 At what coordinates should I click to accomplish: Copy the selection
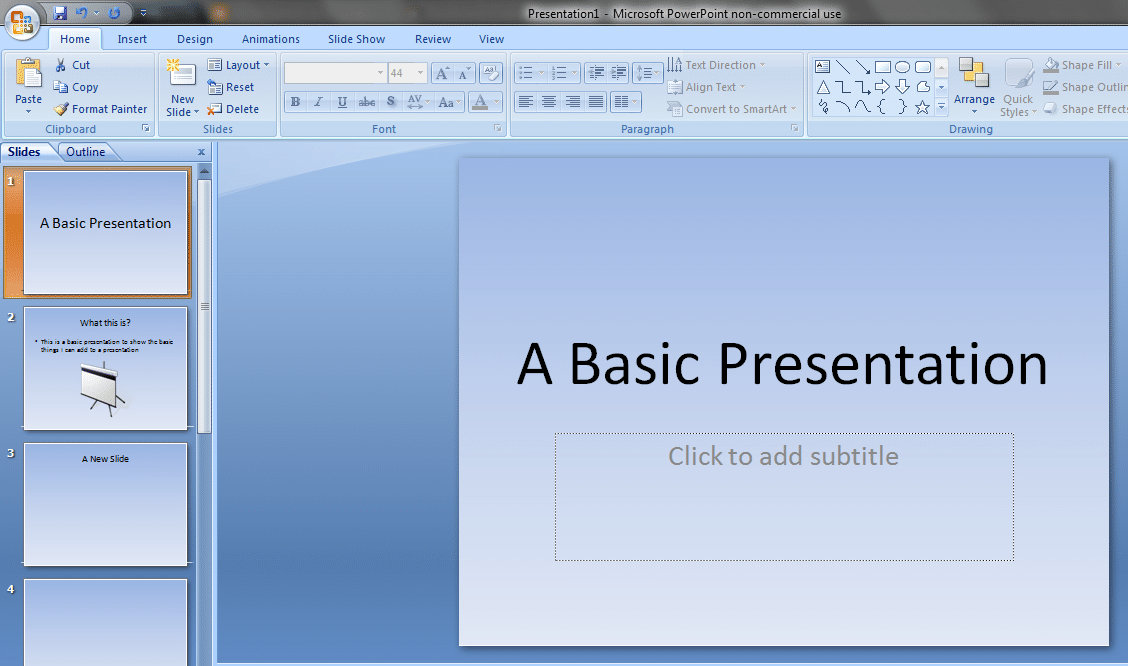(x=76, y=87)
